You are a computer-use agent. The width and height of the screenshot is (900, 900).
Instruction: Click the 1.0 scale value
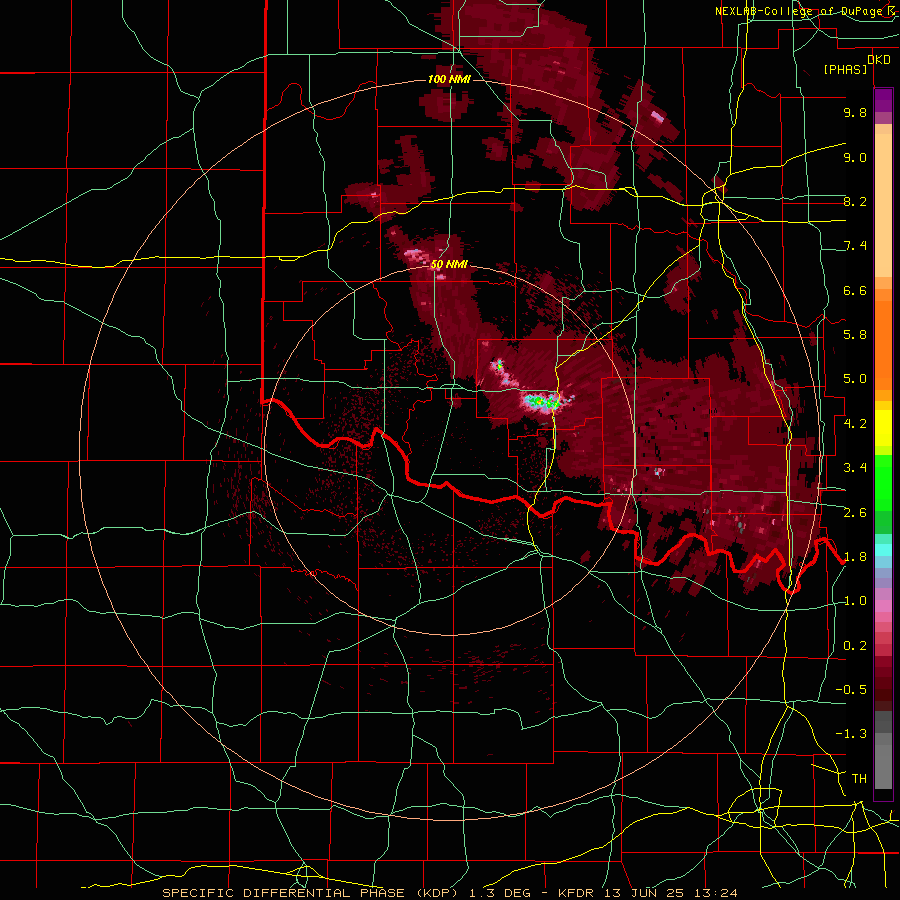[x=855, y=601]
